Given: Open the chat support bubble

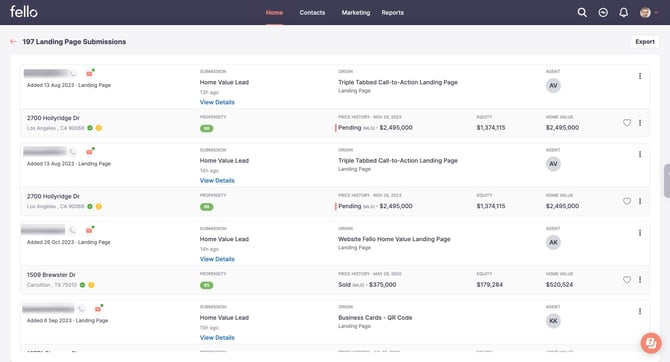Looking at the screenshot, I should pyautogui.click(x=651, y=343).
